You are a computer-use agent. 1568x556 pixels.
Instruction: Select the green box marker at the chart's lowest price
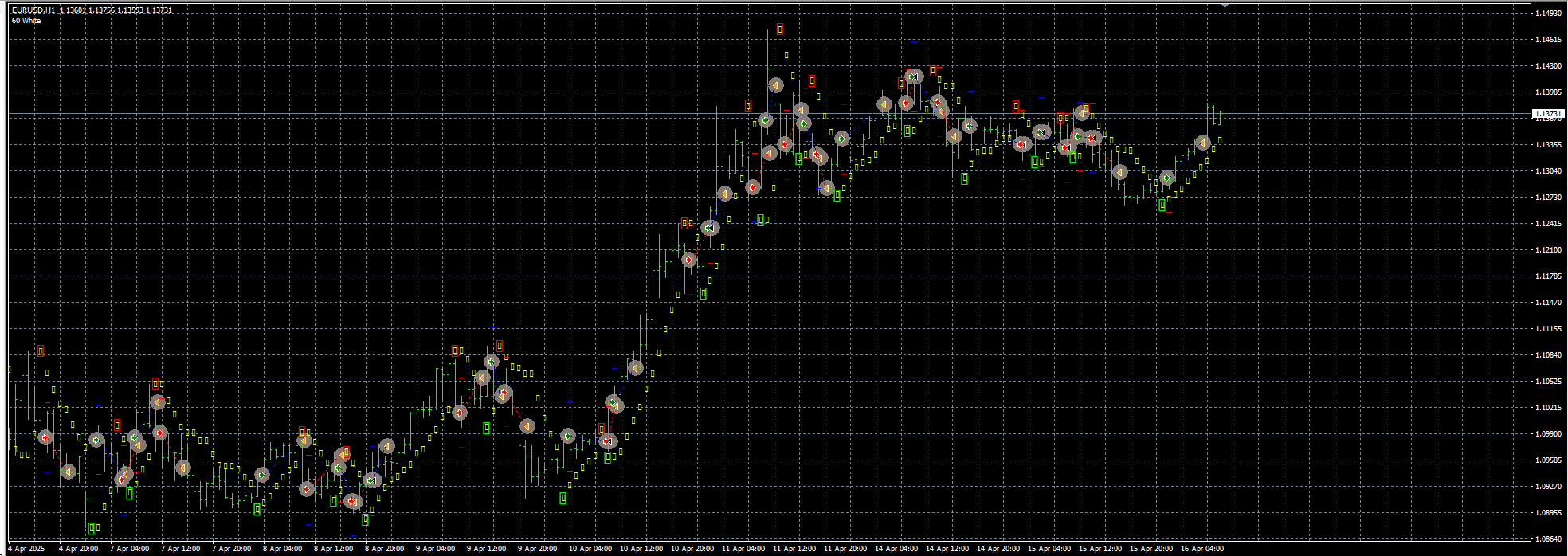click(92, 528)
